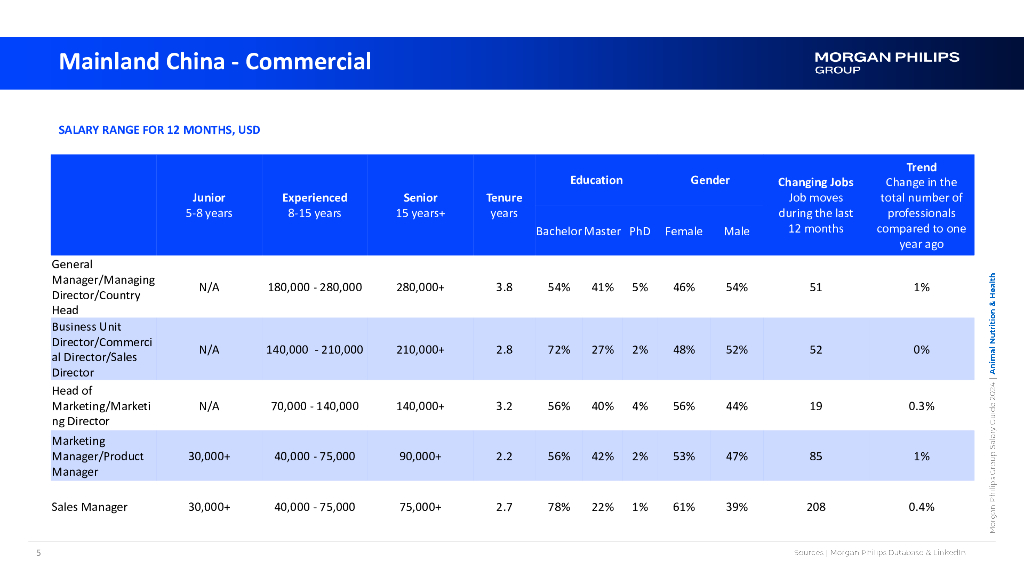Viewport: 1024px width, 576px height.
Task: Select the Senior 15 years+ column header
Action: (x=420, y=205)
